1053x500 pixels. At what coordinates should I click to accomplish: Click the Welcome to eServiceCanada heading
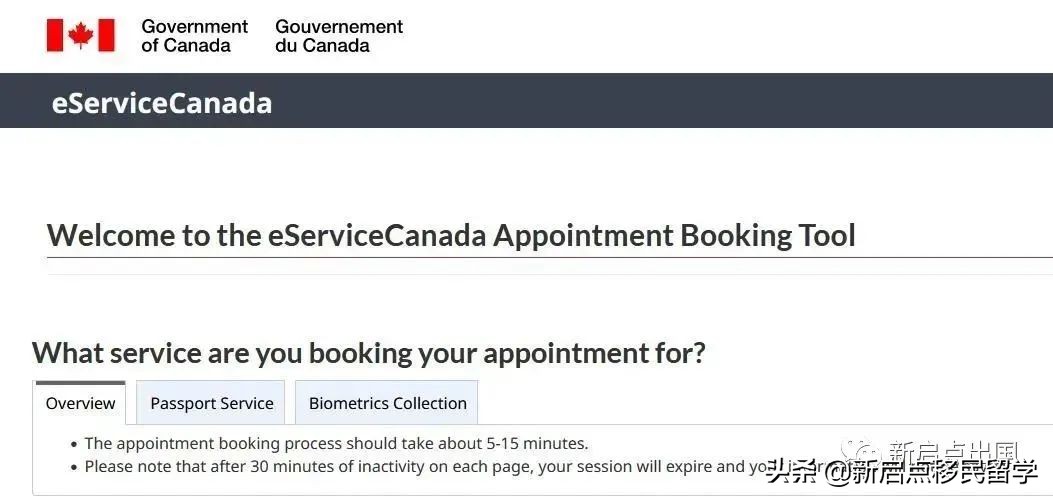(x=450, y=235)
